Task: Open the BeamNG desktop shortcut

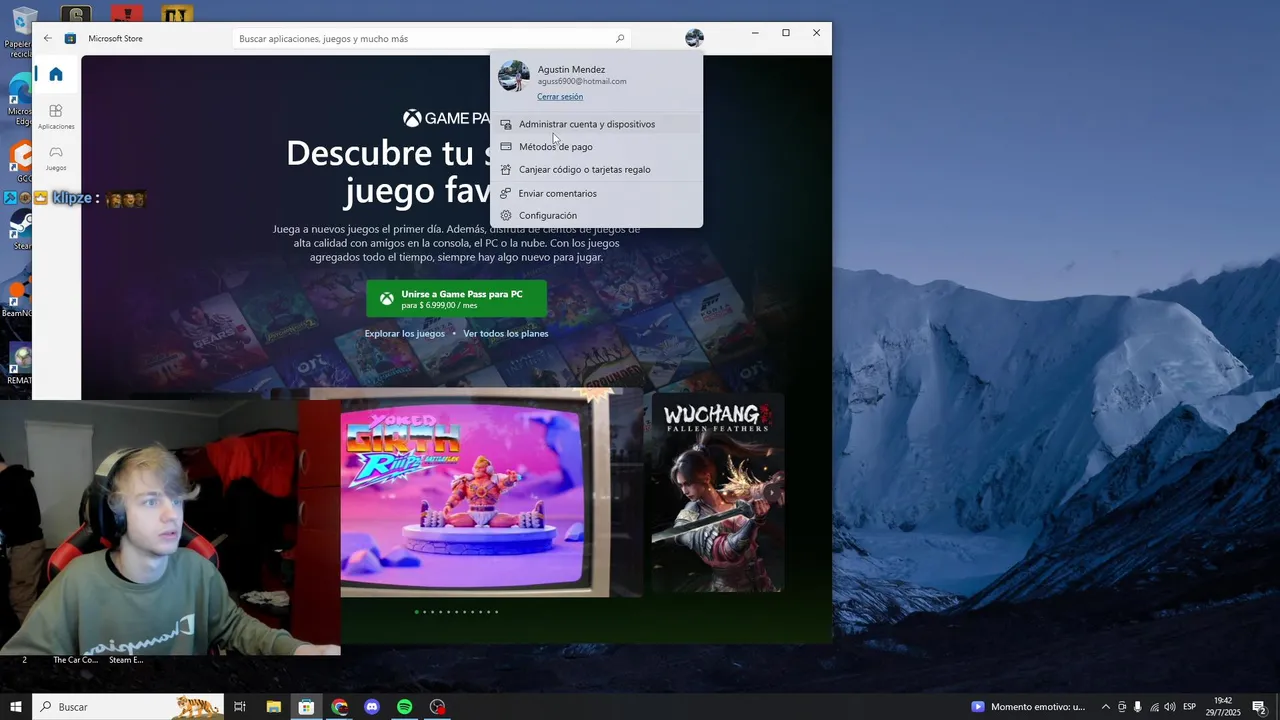Action: (18, 298)
